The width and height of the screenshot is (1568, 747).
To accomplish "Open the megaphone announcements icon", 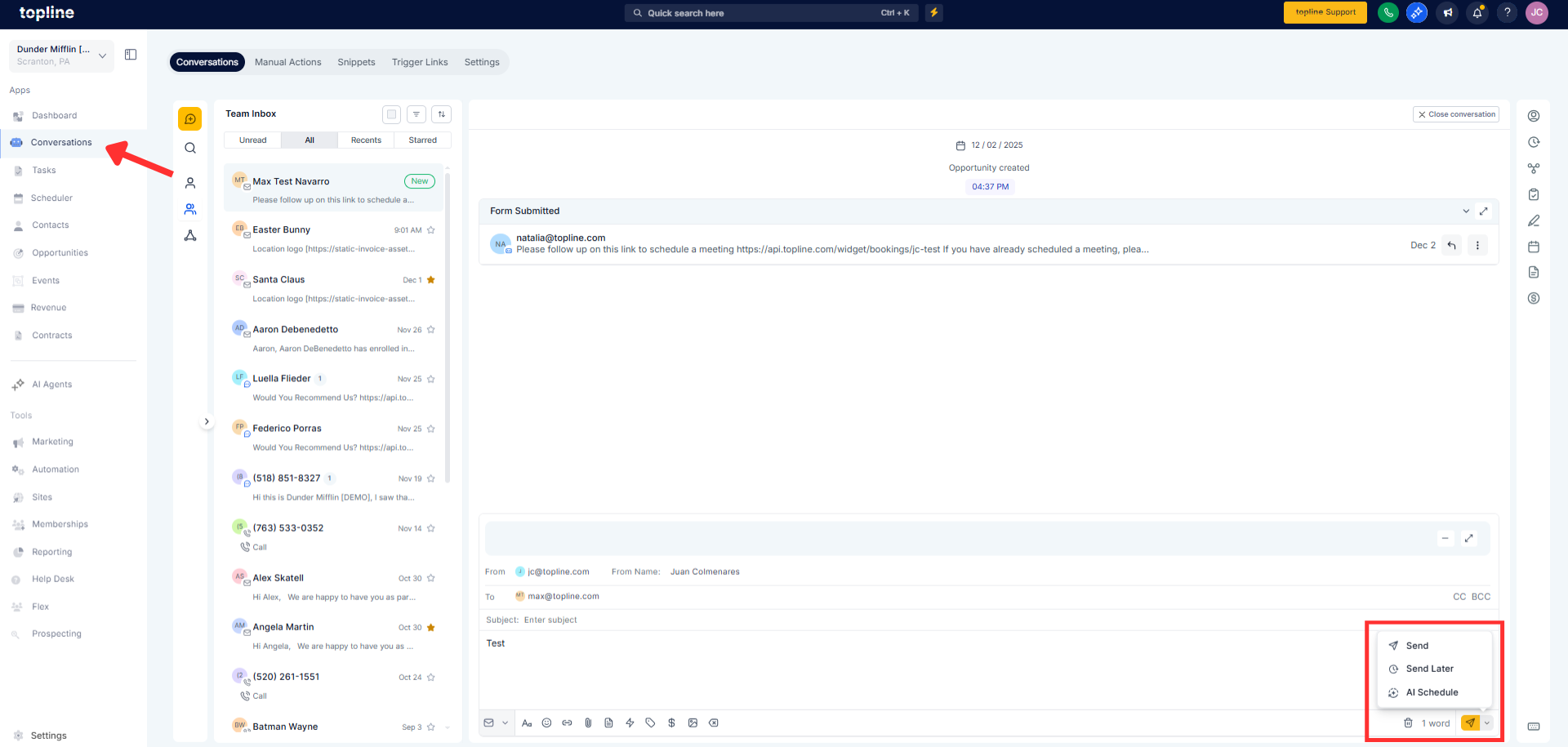I will coord(1447,13).
